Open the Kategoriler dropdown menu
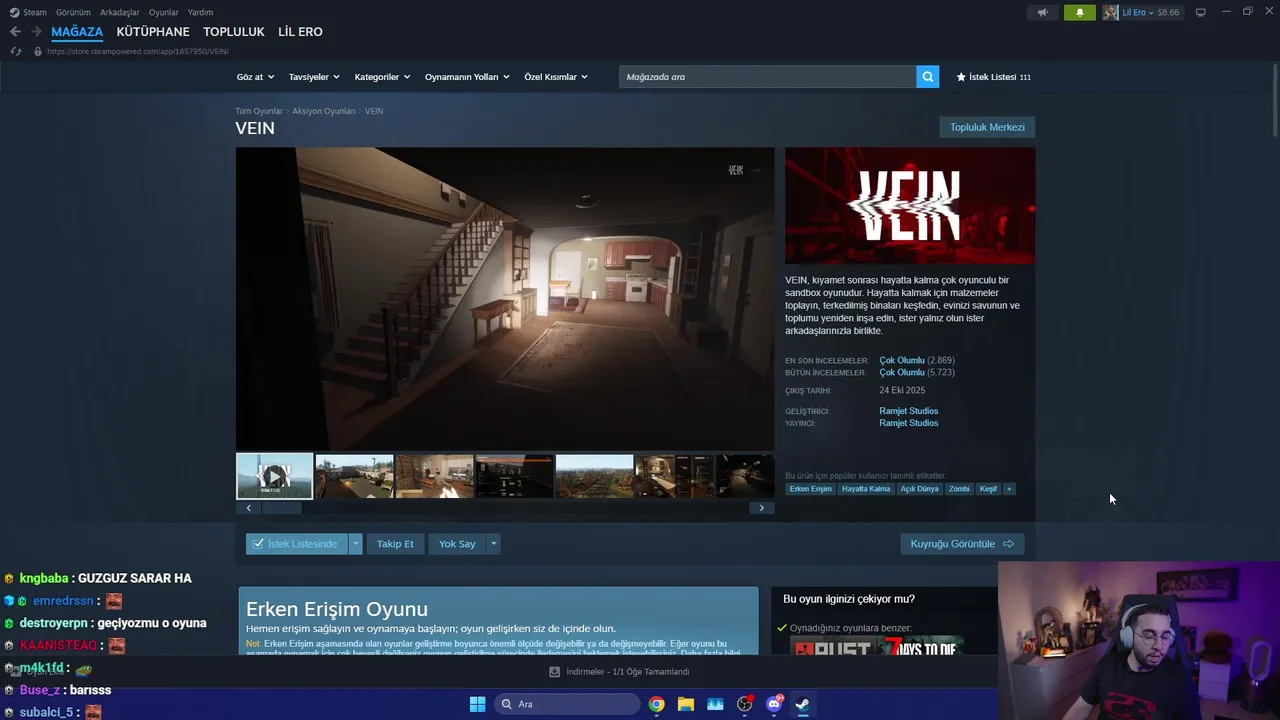Viewport: 1280px width, 720px height. tap(382, 77)
